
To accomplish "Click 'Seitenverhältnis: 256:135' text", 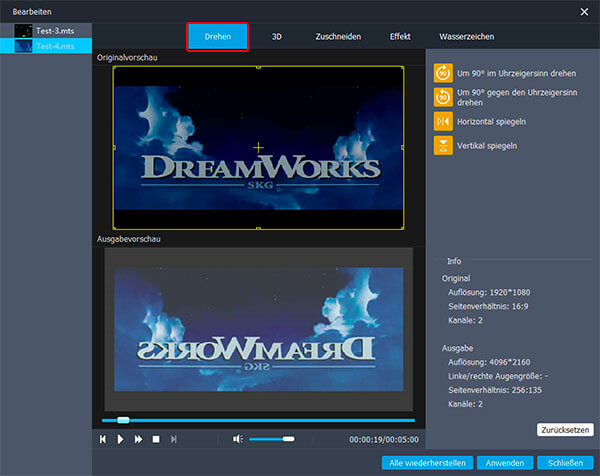I will [x=495, y=390].
